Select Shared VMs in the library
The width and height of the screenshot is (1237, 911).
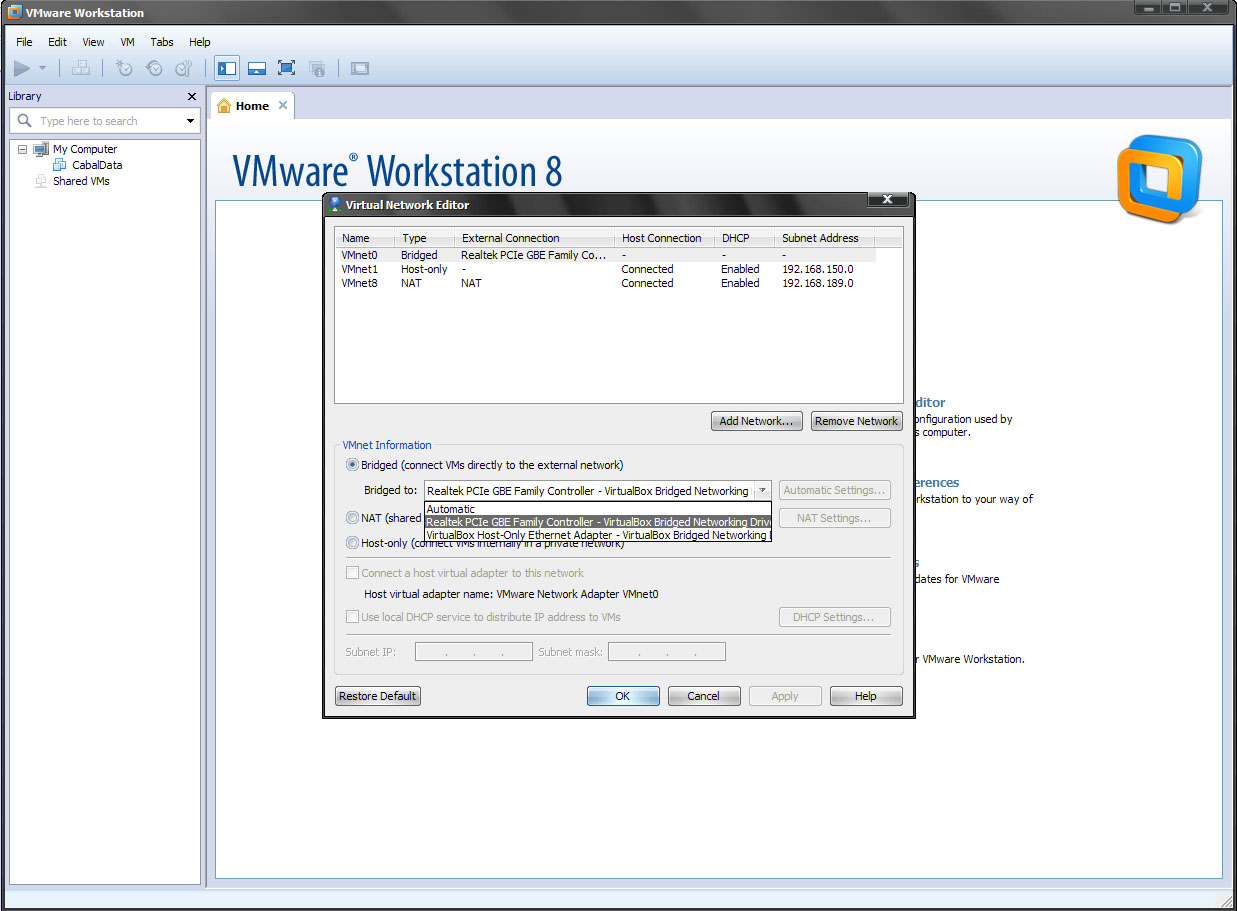coord(81,181)
